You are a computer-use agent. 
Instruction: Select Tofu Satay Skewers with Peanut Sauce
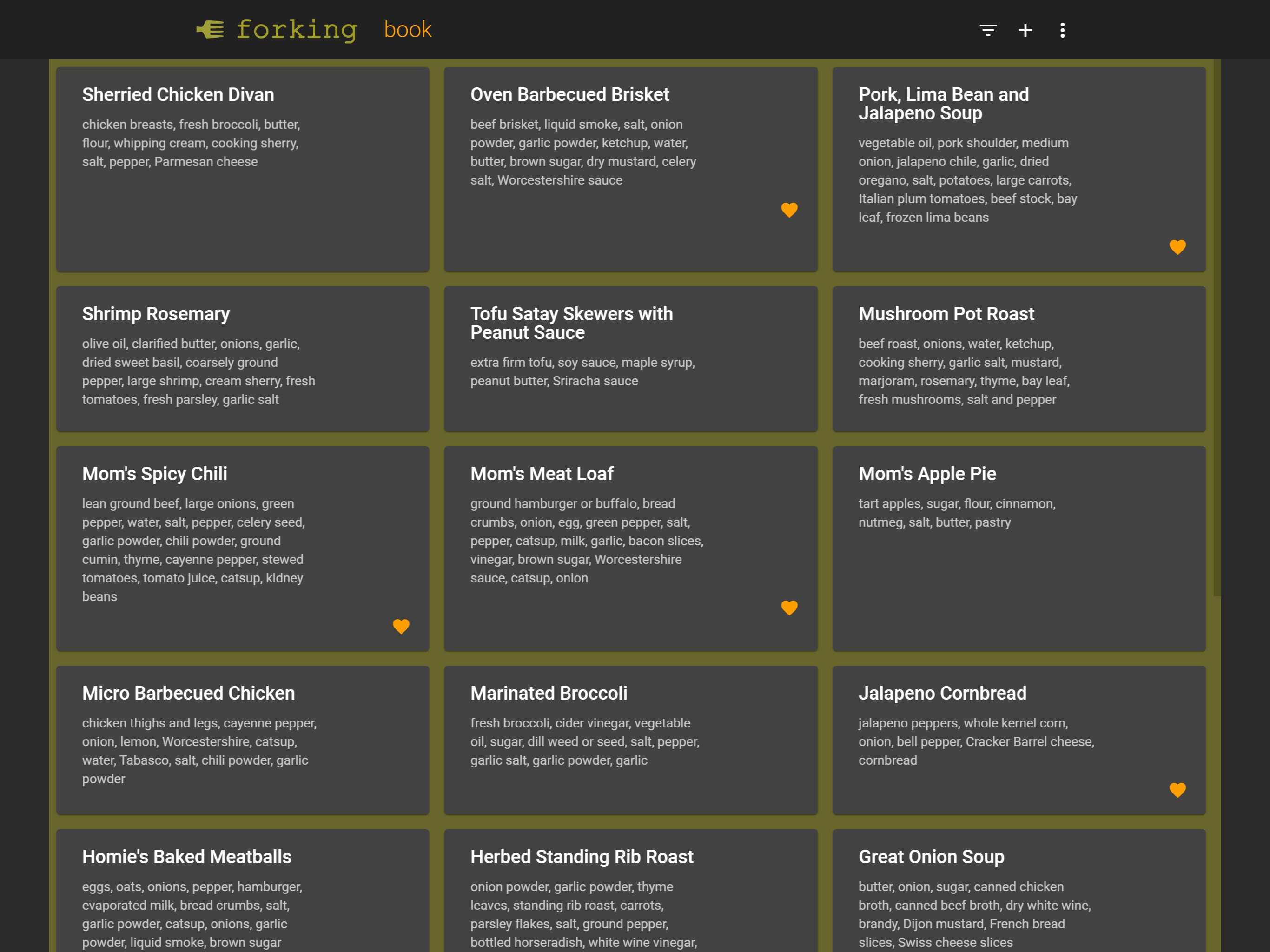click(x=571, y=323)
